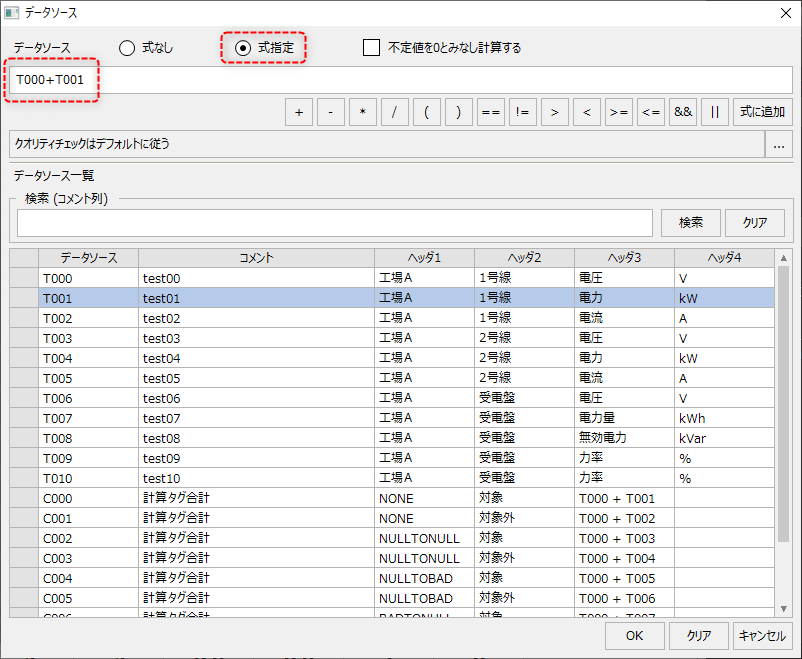802x659 pixels.
Task: Click the plus operator button
Action: [298, 112]
